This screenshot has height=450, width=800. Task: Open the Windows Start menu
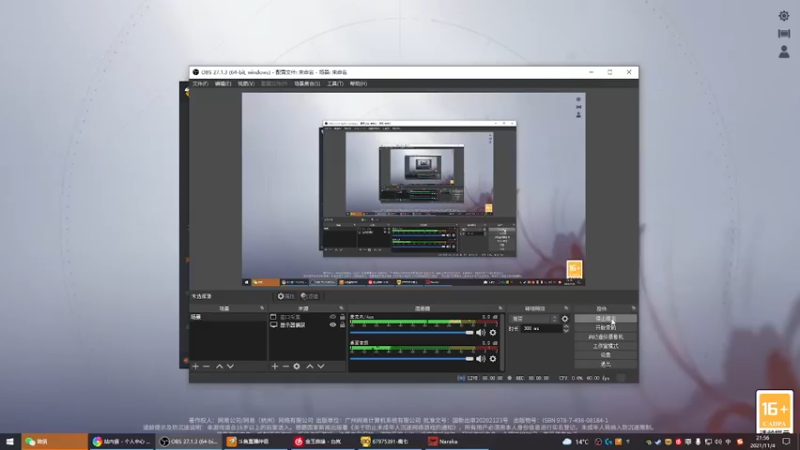click(x=10, y=441)
